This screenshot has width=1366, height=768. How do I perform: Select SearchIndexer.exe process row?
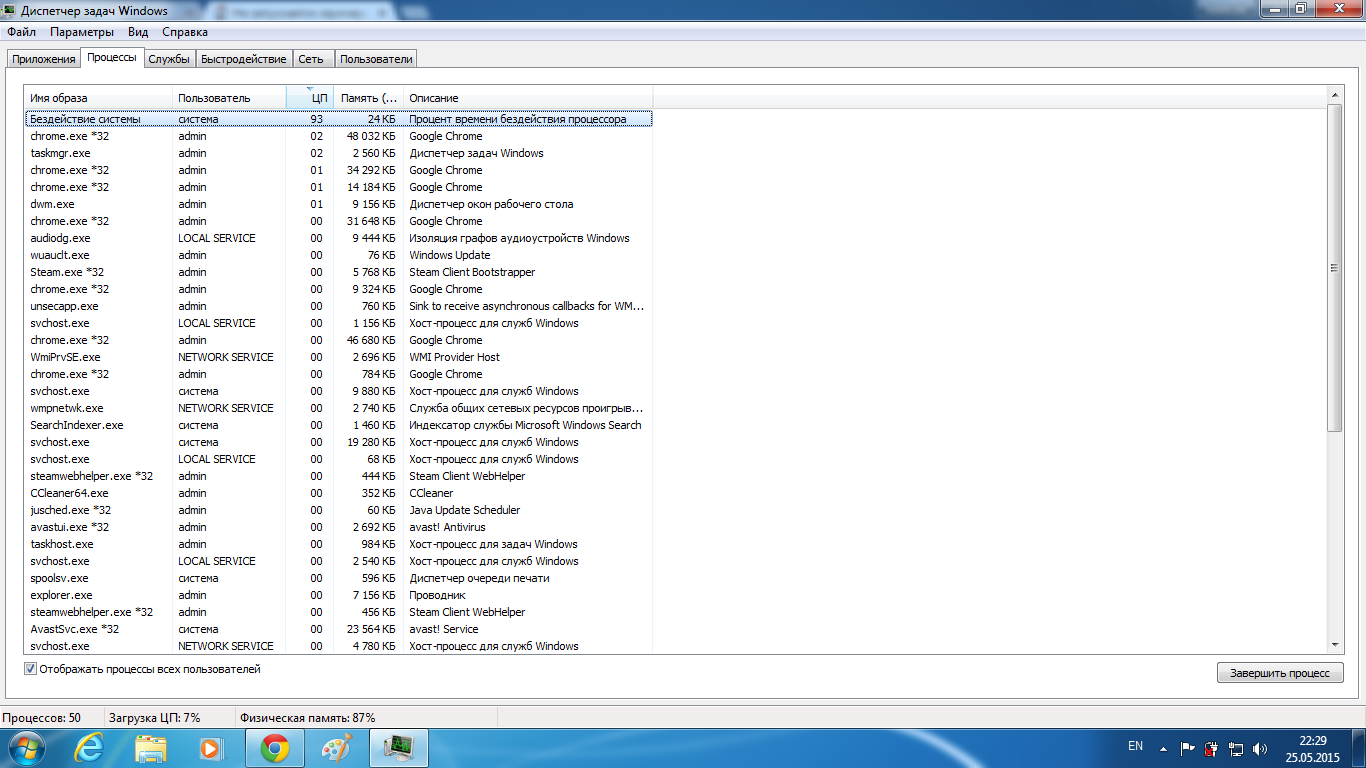tap(338, 425)
